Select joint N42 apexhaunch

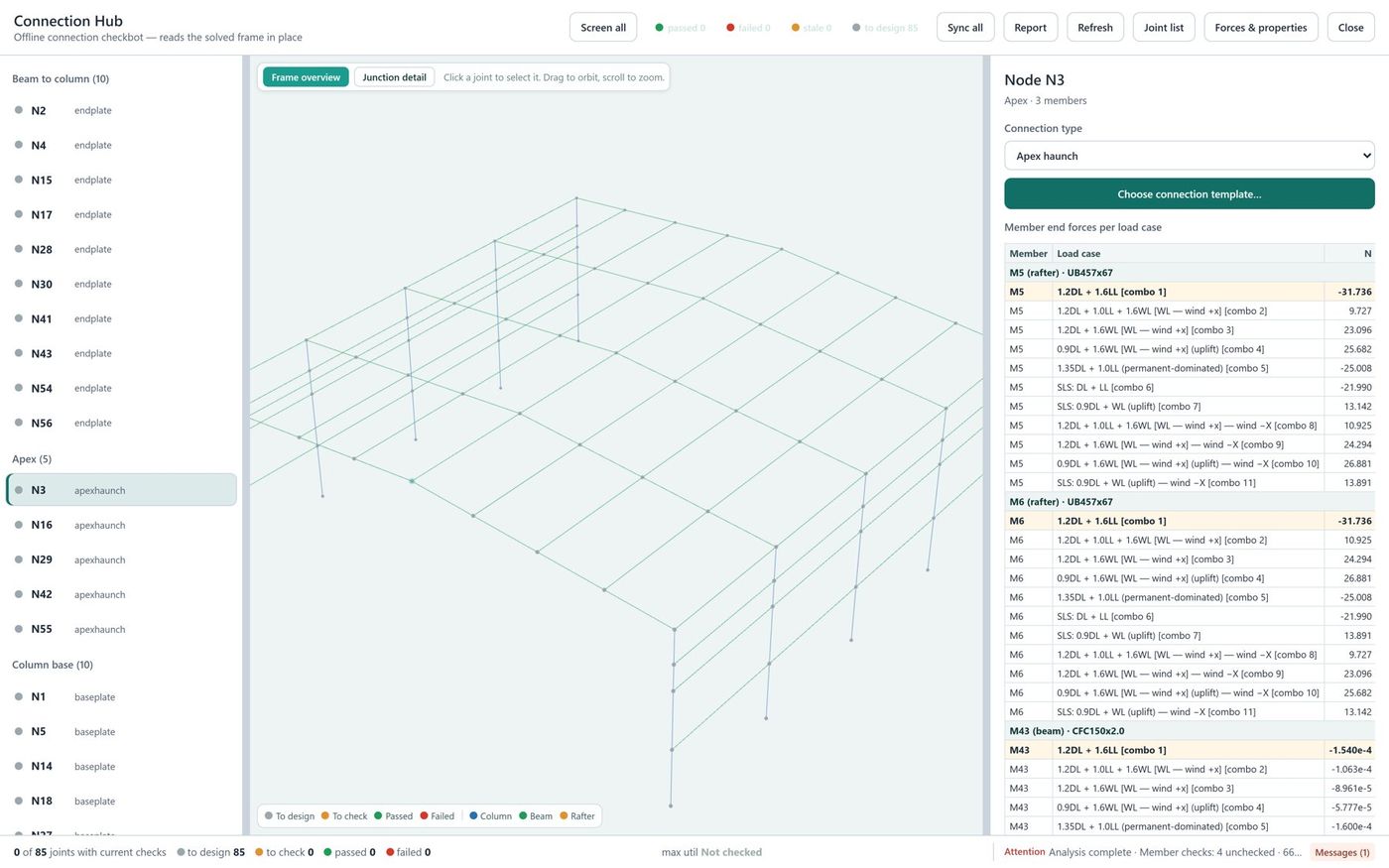coord(121,594)
